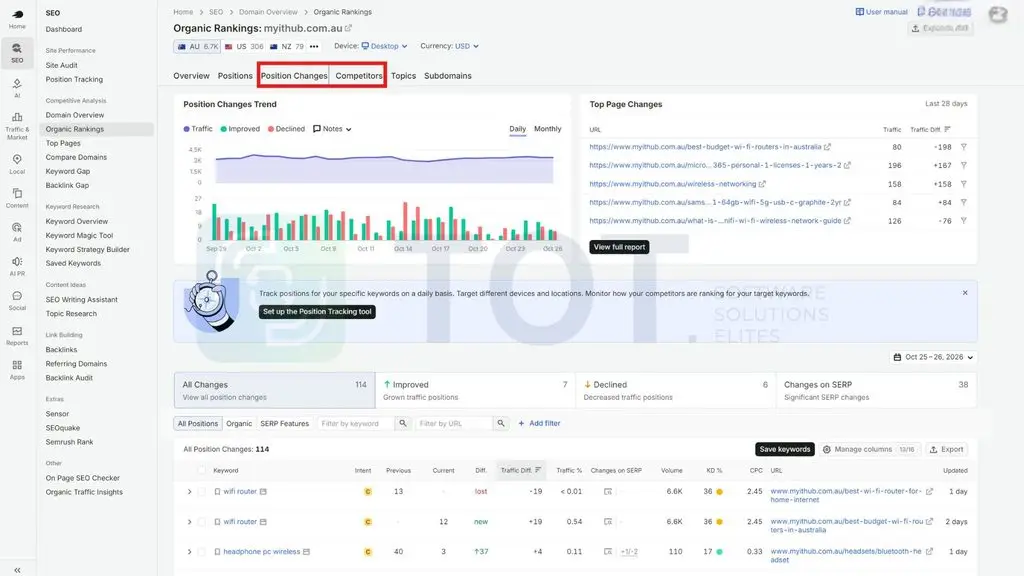Click sort icon on Traffic Diff. column header
Viewport: 1024px width, 576px height.
[537, 470]
